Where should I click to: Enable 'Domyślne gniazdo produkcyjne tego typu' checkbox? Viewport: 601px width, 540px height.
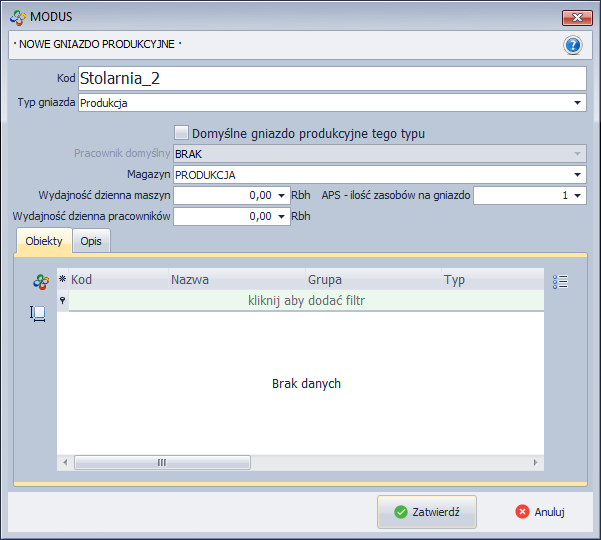coord(181,133)
